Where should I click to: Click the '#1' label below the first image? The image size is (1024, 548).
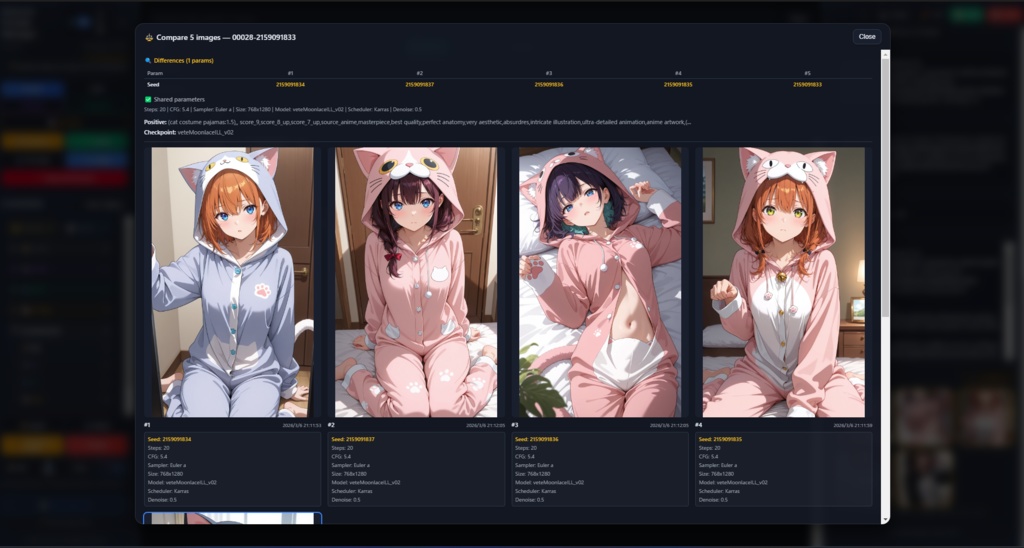coord(147,425)
